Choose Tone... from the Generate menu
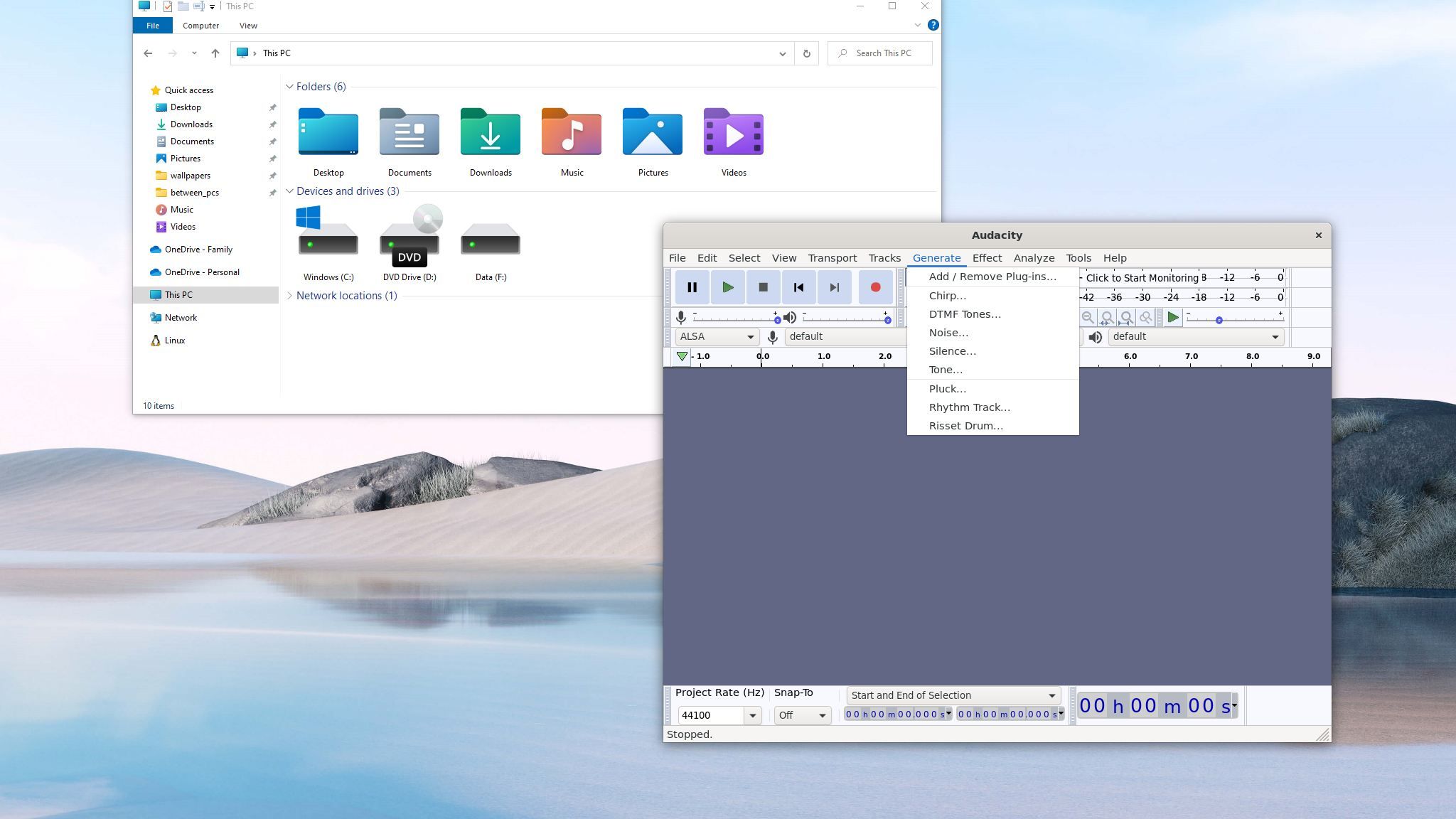 [993, 370]
